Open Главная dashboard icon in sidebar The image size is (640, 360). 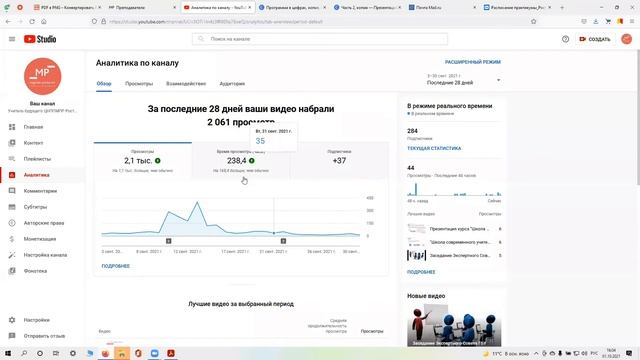[x=12, y=127]
